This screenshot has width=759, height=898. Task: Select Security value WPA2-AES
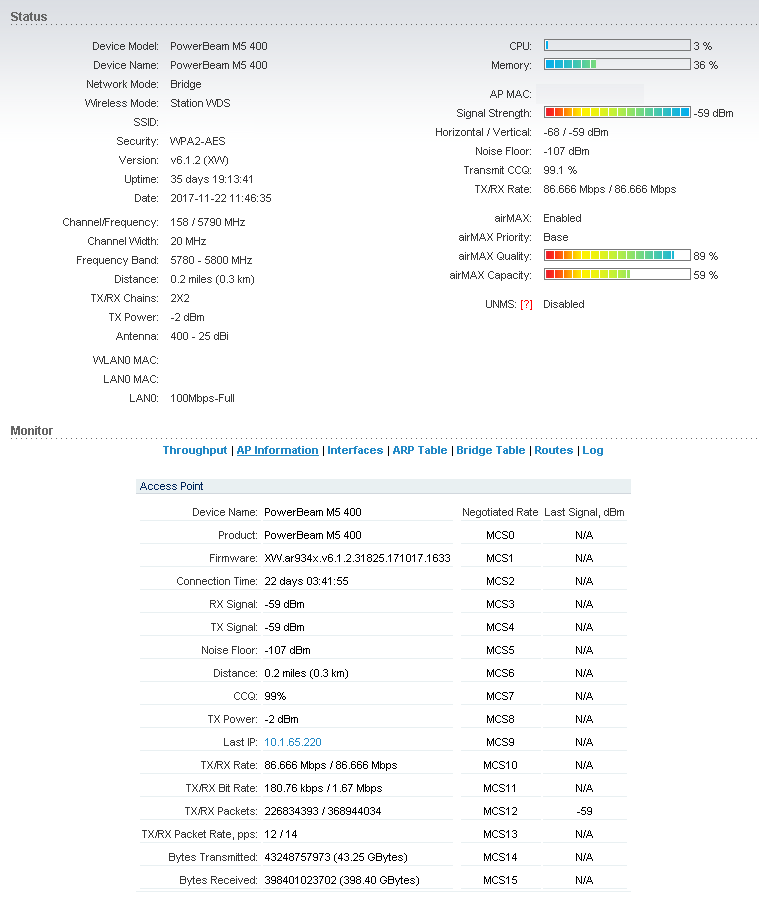tap(198, 141)
